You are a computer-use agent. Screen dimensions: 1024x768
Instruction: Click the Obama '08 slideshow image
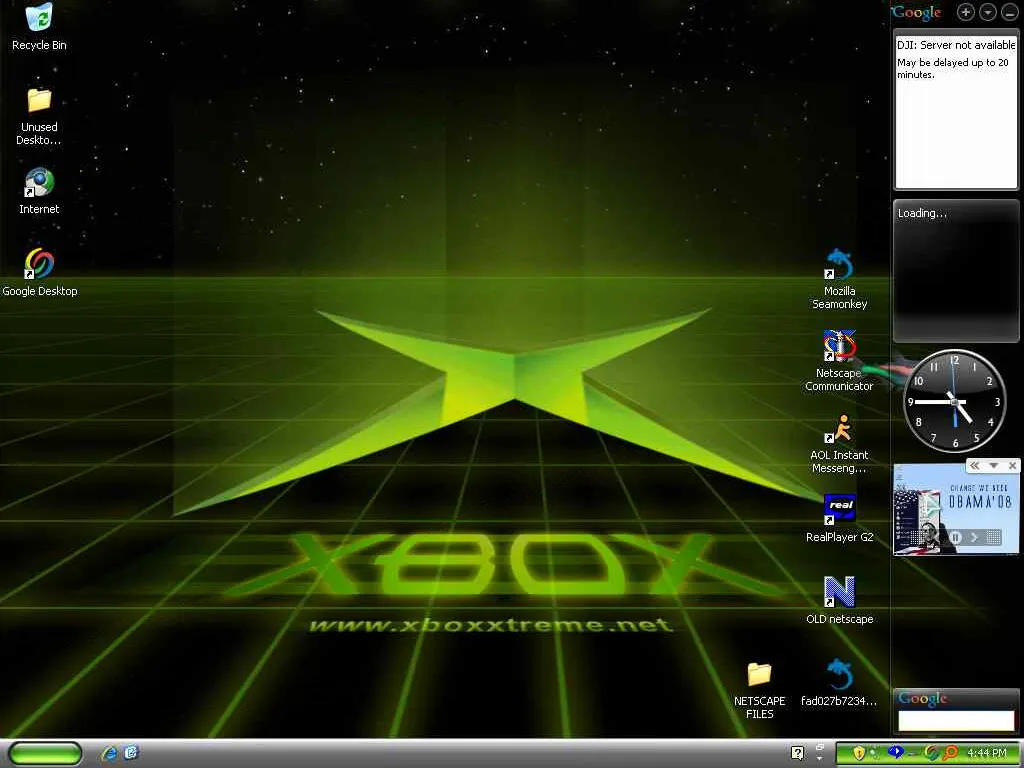(x=955, y=509)
